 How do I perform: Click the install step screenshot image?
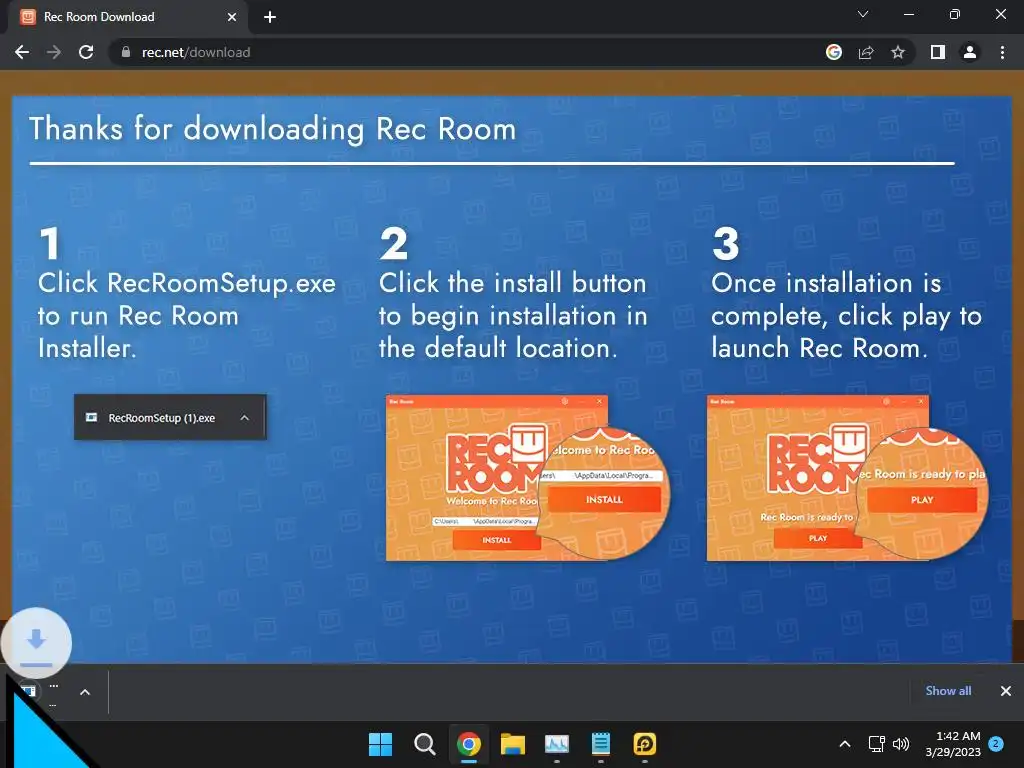pyautogui.click(x=528, y=477)
